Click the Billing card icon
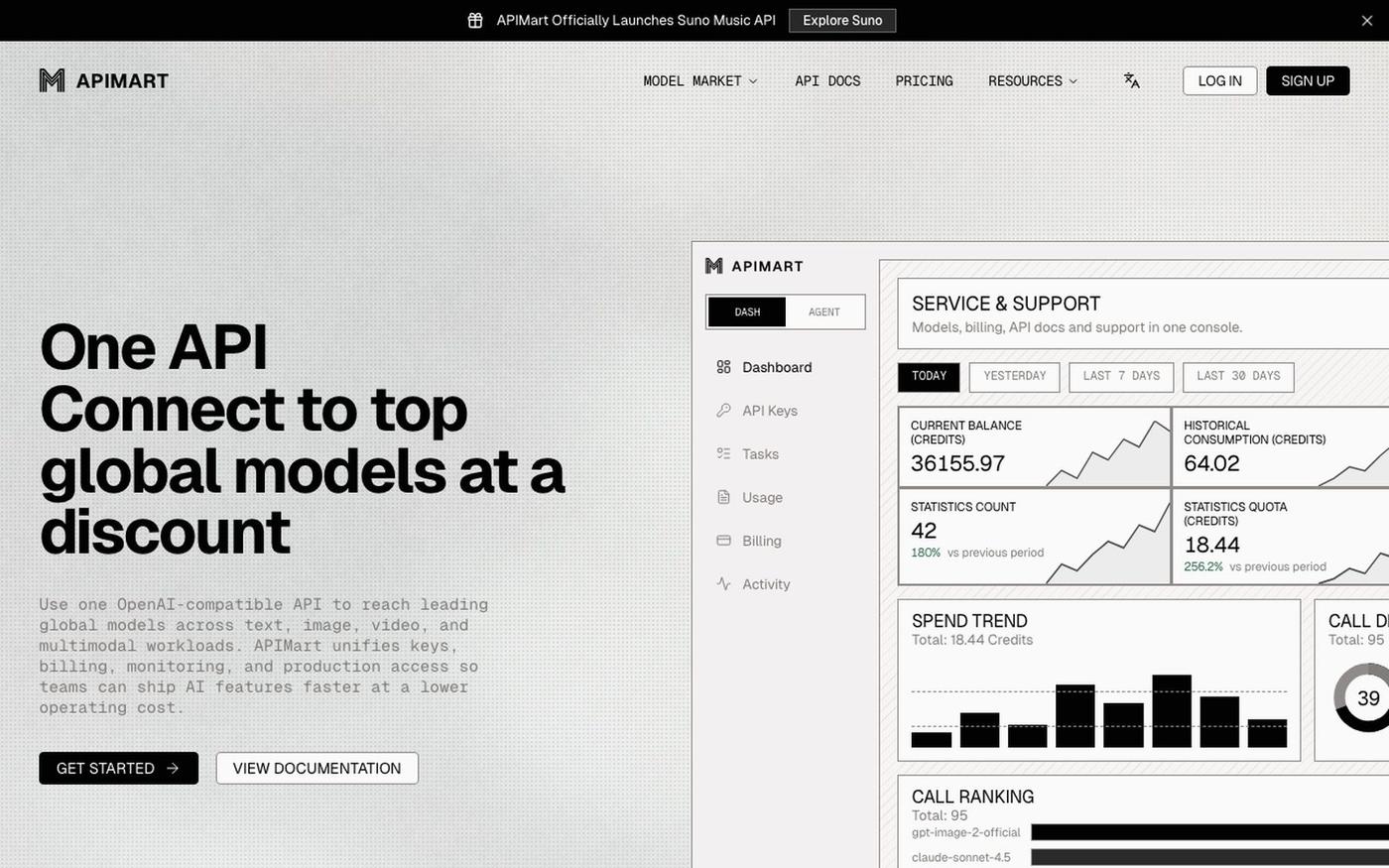This screenshot has height=868, width=1389. [723, 541]
